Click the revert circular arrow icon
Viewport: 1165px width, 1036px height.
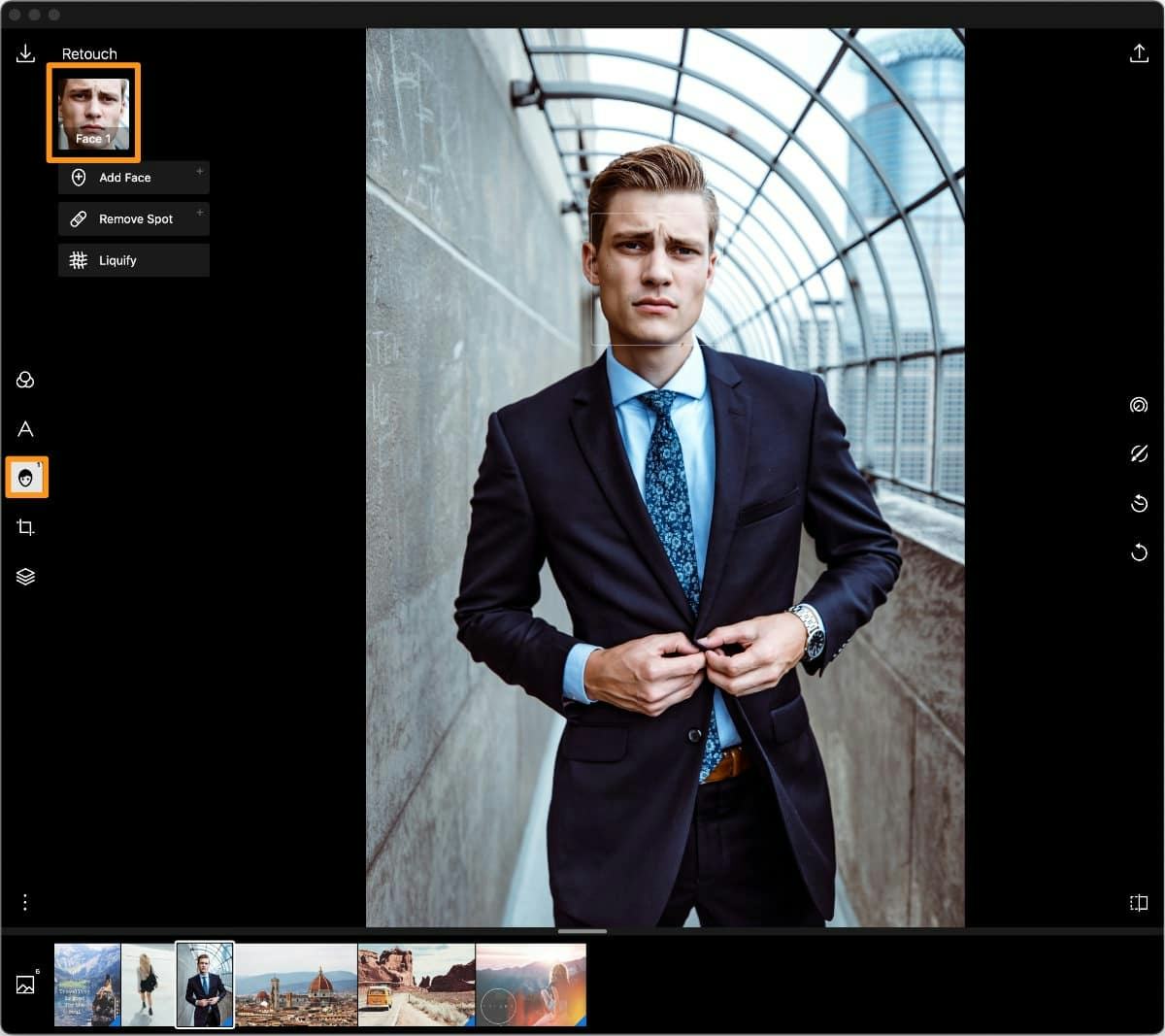point(1139,552)
